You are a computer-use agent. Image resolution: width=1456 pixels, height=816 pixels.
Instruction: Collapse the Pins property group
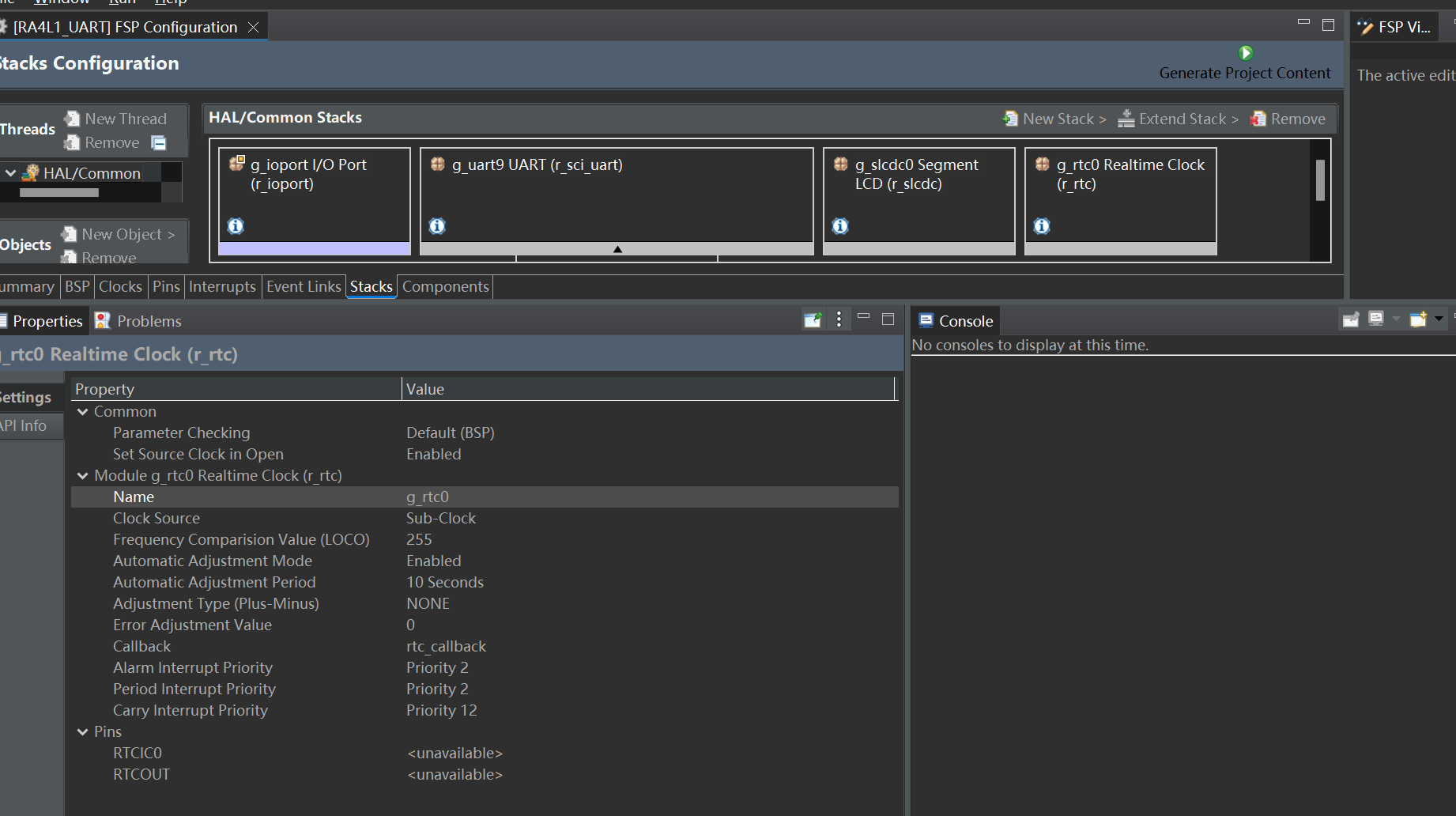tap(83, 732)
